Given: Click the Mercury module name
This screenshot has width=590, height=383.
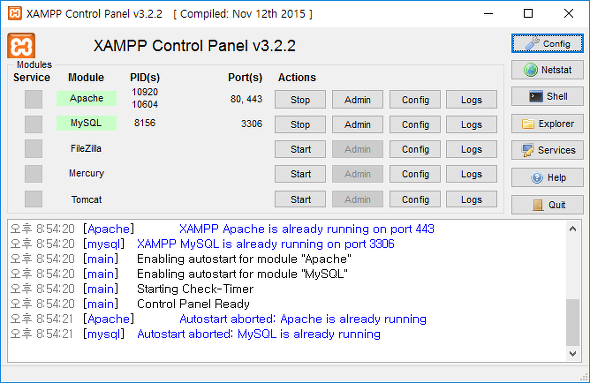Looking at the screenshot, I should 86,173.
